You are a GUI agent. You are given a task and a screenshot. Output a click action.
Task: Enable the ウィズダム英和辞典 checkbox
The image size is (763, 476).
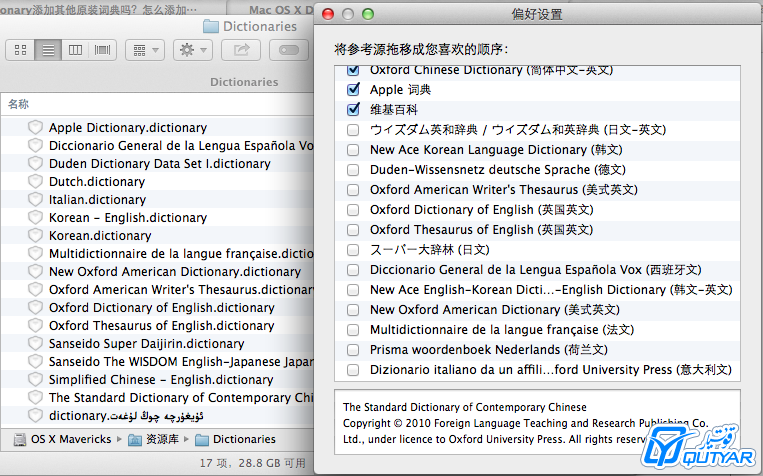click(353, 130)
